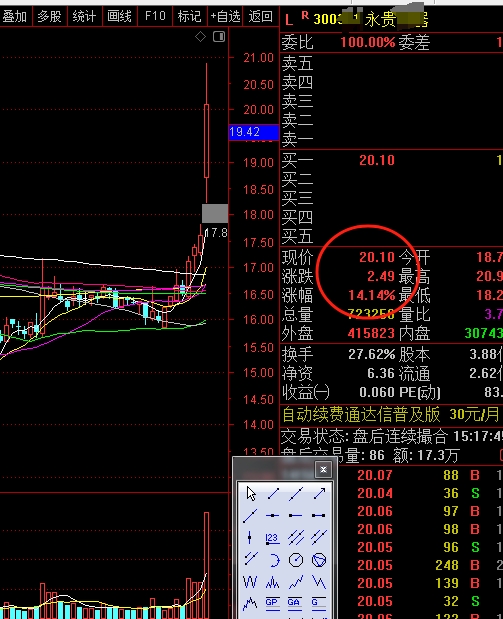Click the gray marker at 18.00 price
503x619 pixels.
(215, 214)
